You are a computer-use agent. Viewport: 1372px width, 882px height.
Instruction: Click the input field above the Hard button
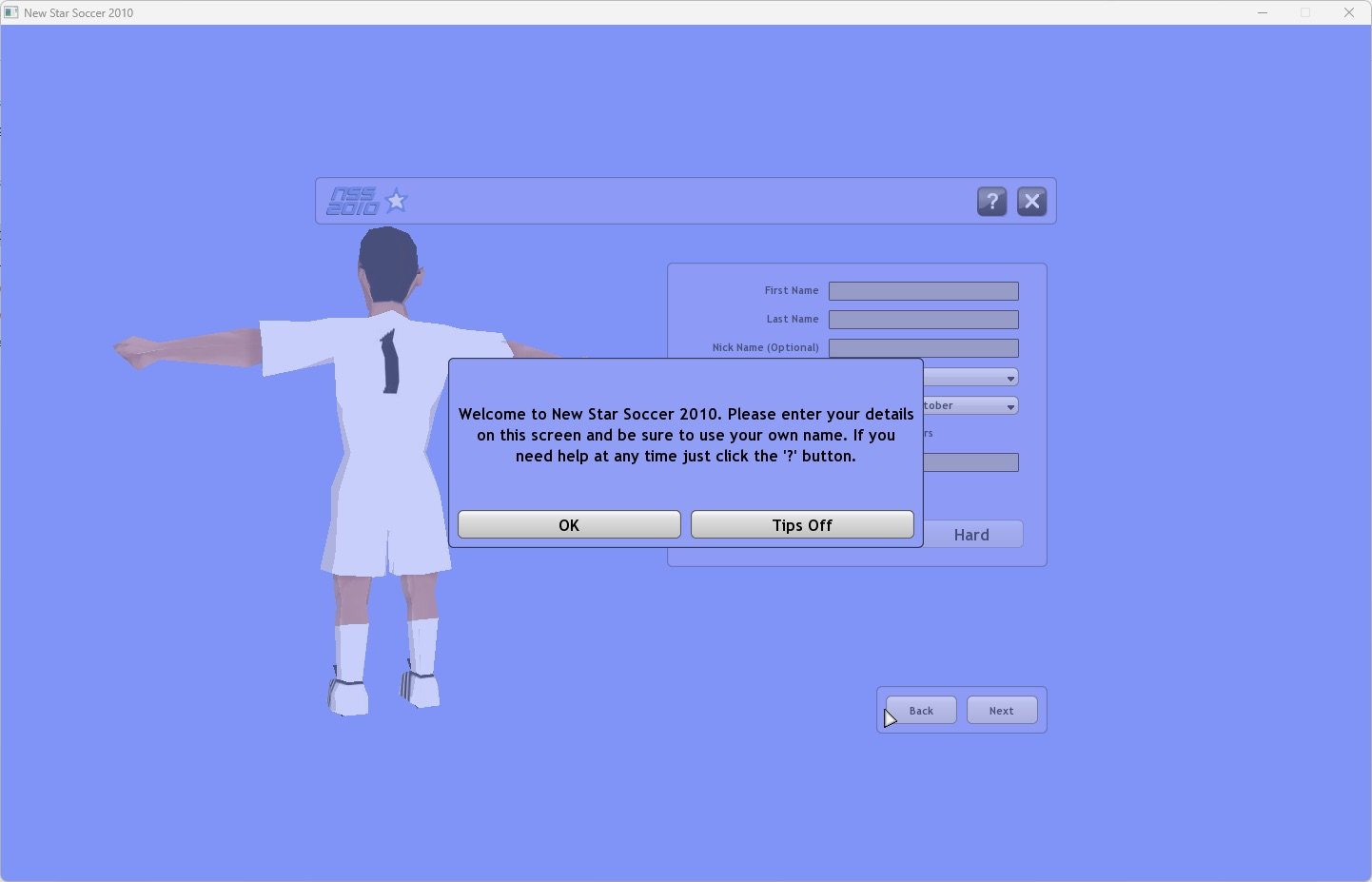tap(970, 462)
